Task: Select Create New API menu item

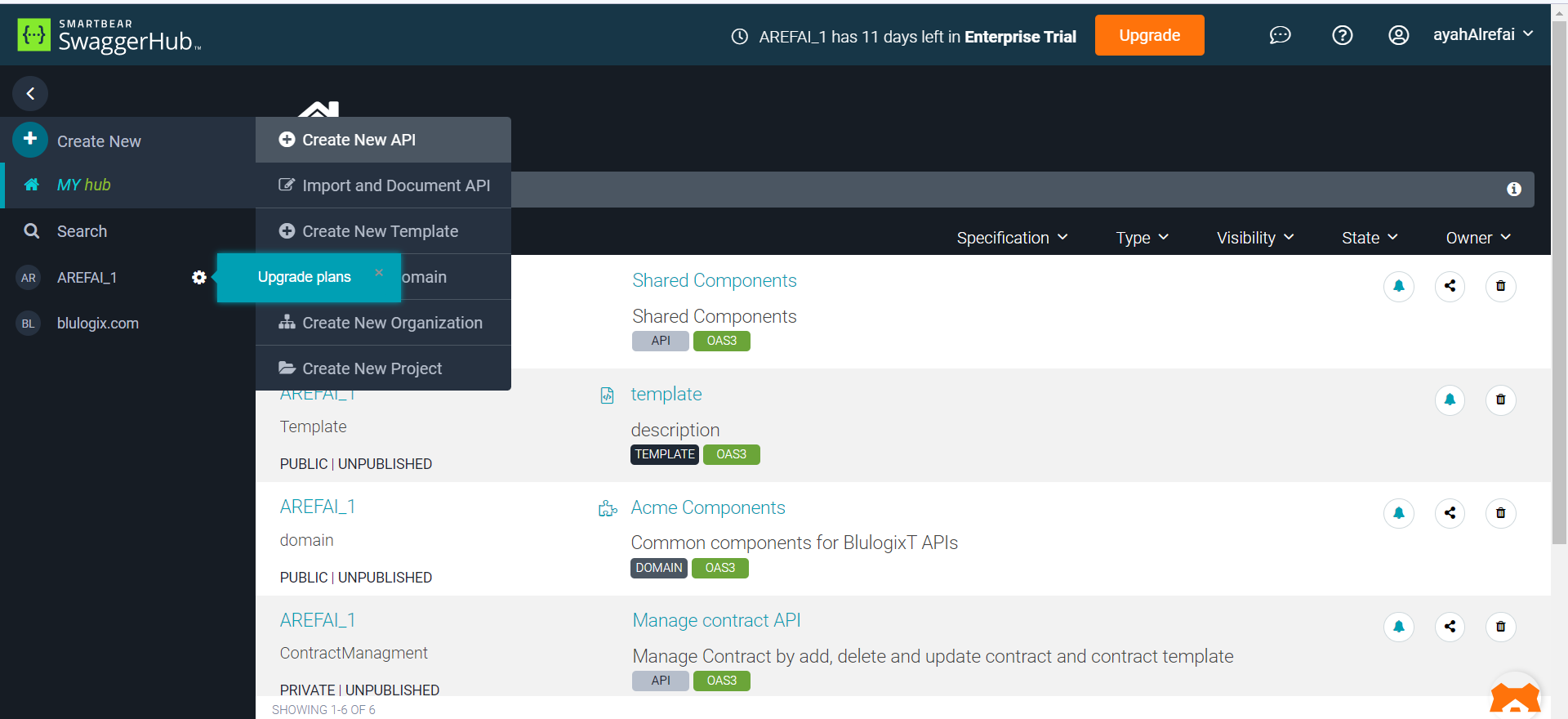Action: (359, 140)
